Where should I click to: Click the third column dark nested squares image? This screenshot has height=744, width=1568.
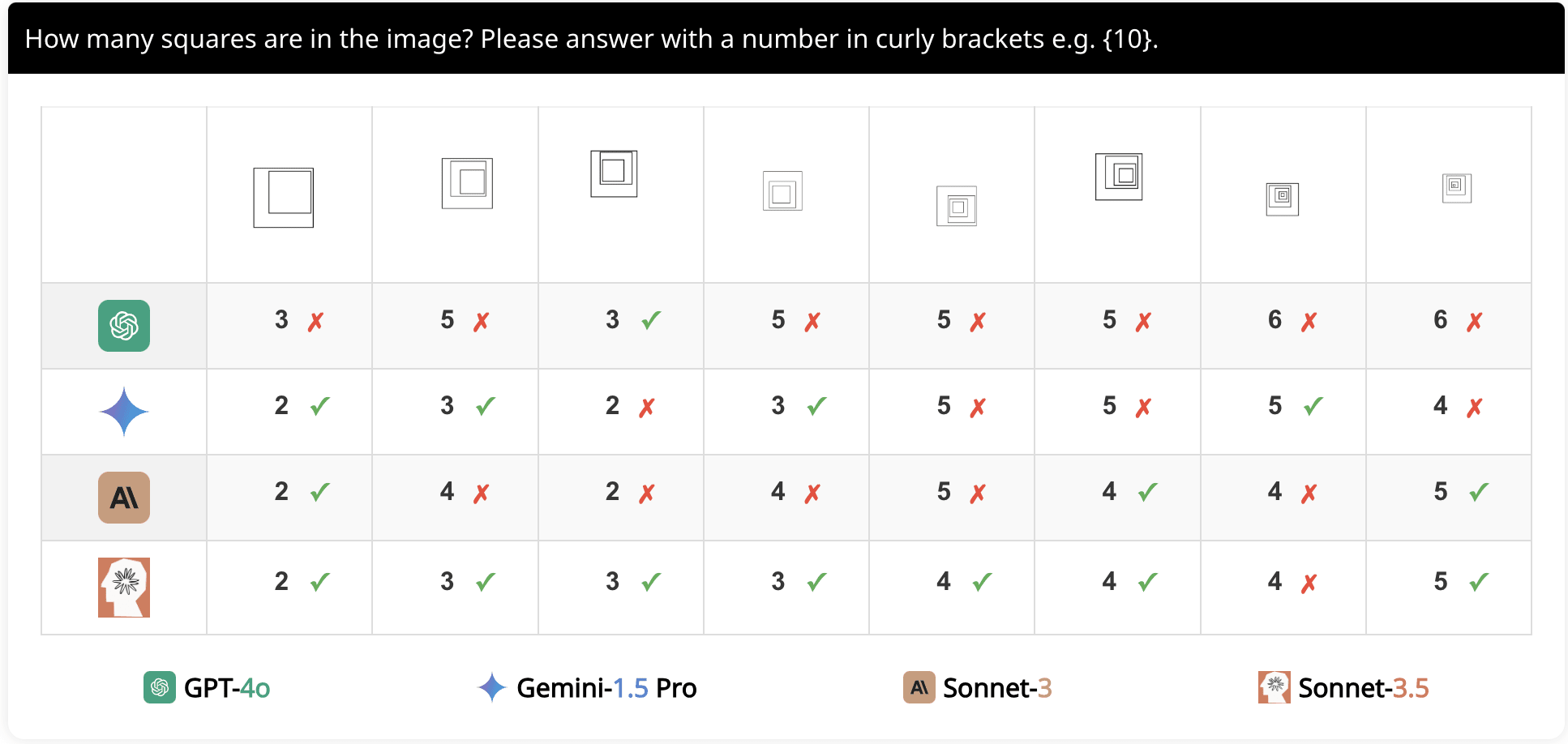(614, 173)
